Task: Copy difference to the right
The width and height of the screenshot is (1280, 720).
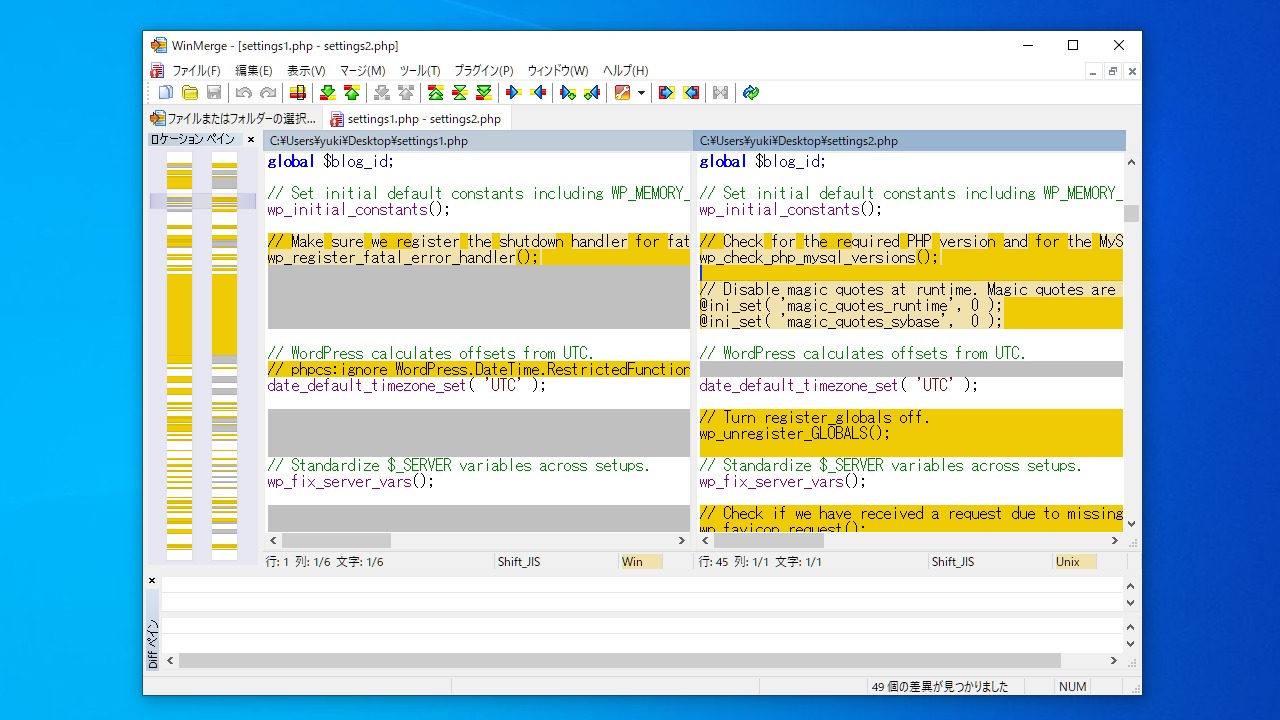Action: 514,93
